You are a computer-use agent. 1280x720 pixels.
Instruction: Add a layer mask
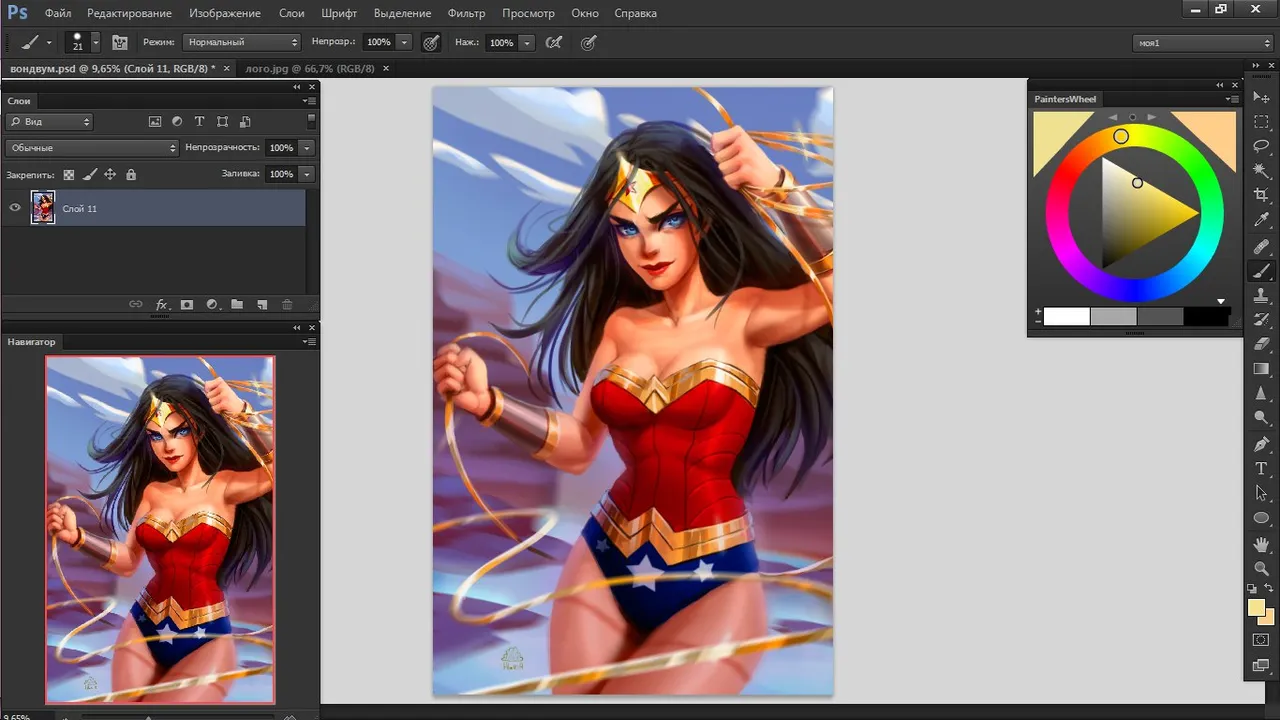pyautogui.click(x=187, y=304)
